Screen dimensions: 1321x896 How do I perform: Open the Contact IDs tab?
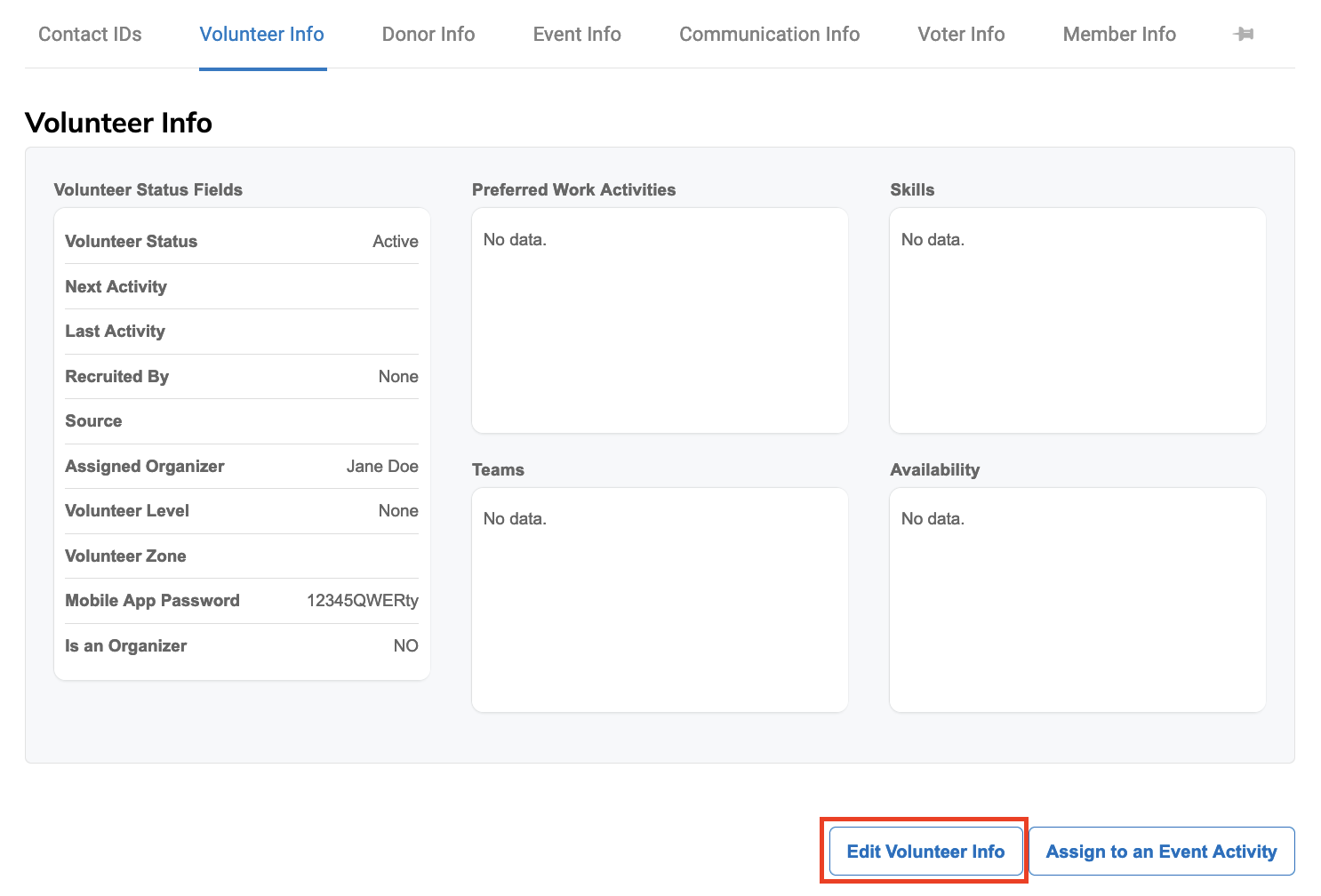click(x=90, y=34)
